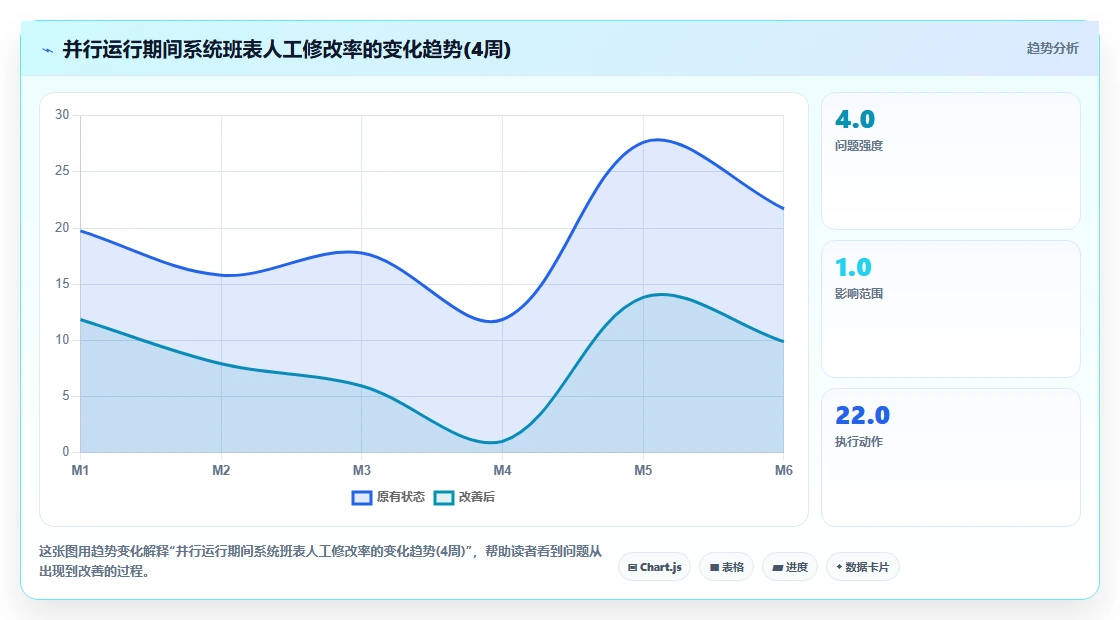Image resolution: width=1120 pixels, height=620 pixels.
Task: Click the trend icon beside the title
Action: pyautogui.click(x=48, y=50)
